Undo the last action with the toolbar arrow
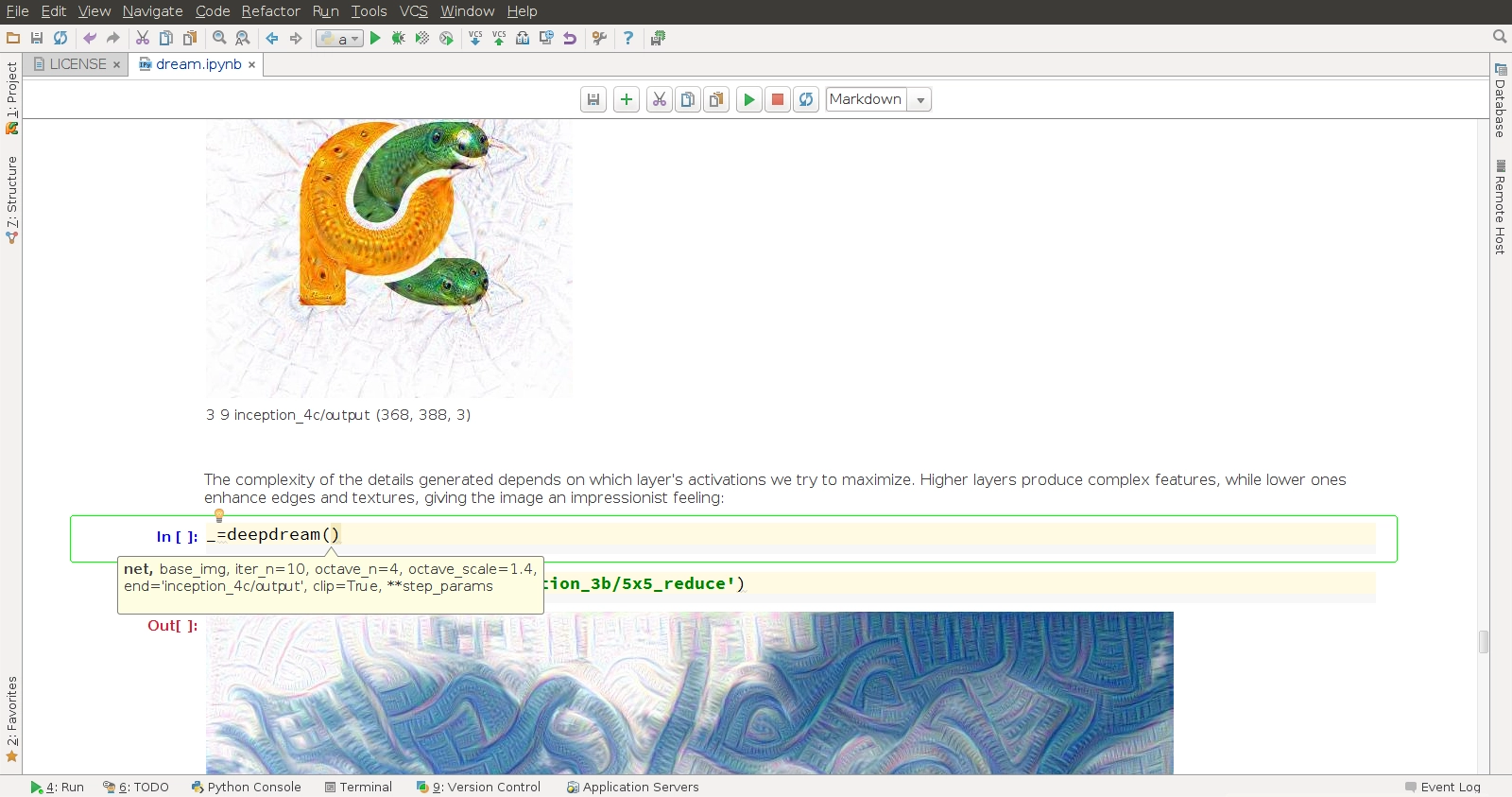Image resolution: width=1512 pixels, height=797 pixels. (x=90, y=38)
